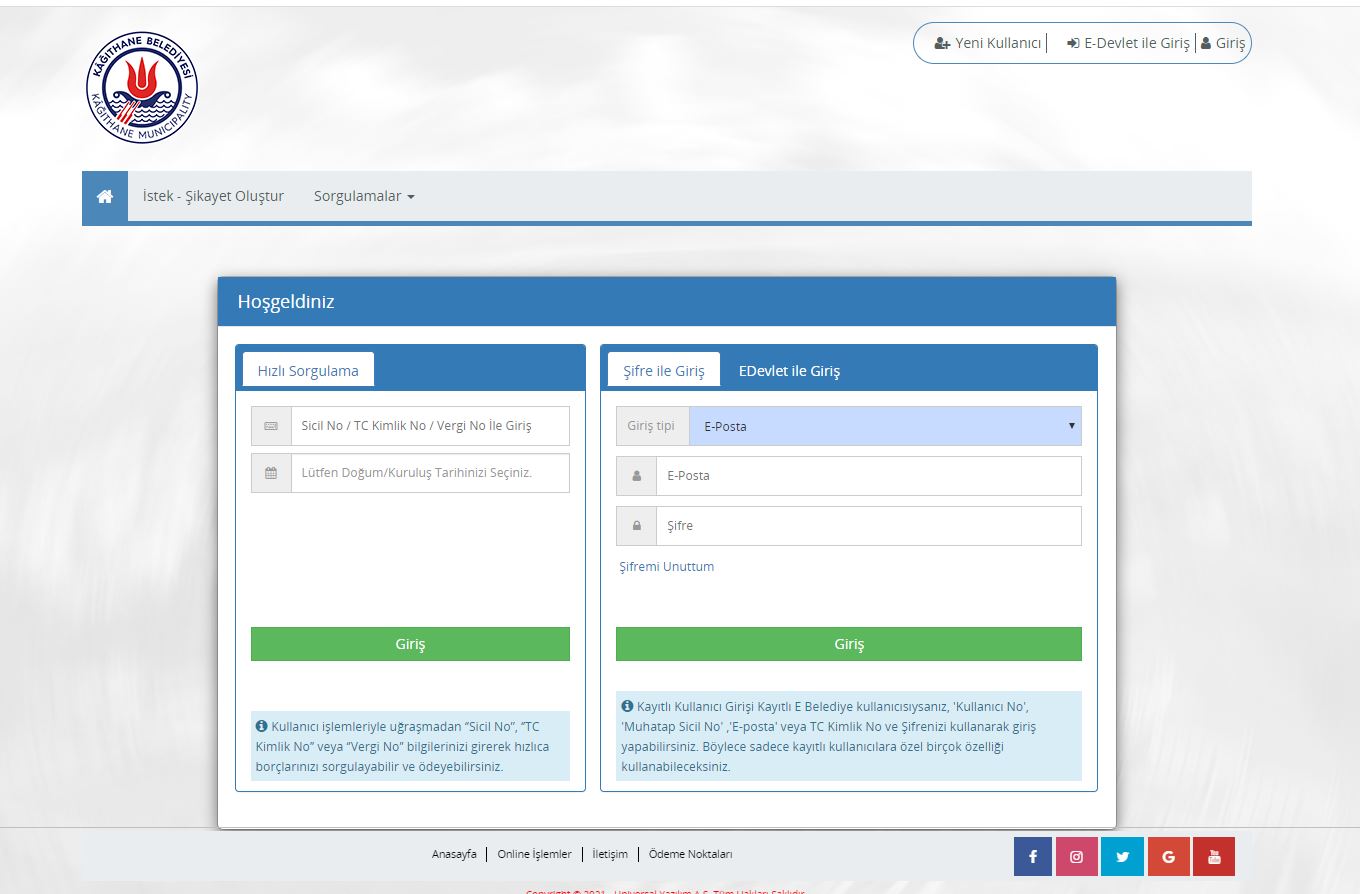1360x894 pixels.
Task: Open İstek - Şikayet Oluştur menu item
Action: pyautogui.click(x=213, y=197)
